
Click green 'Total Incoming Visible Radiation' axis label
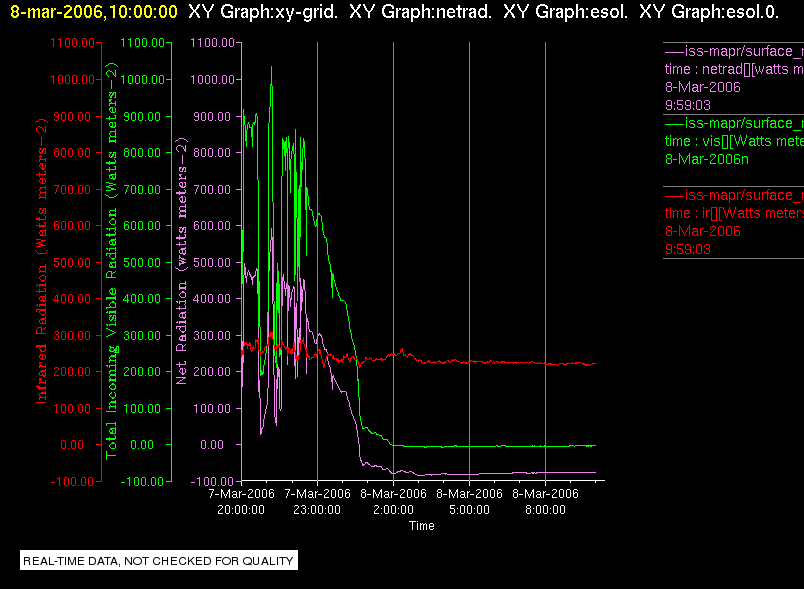click(x=111, y=261)
